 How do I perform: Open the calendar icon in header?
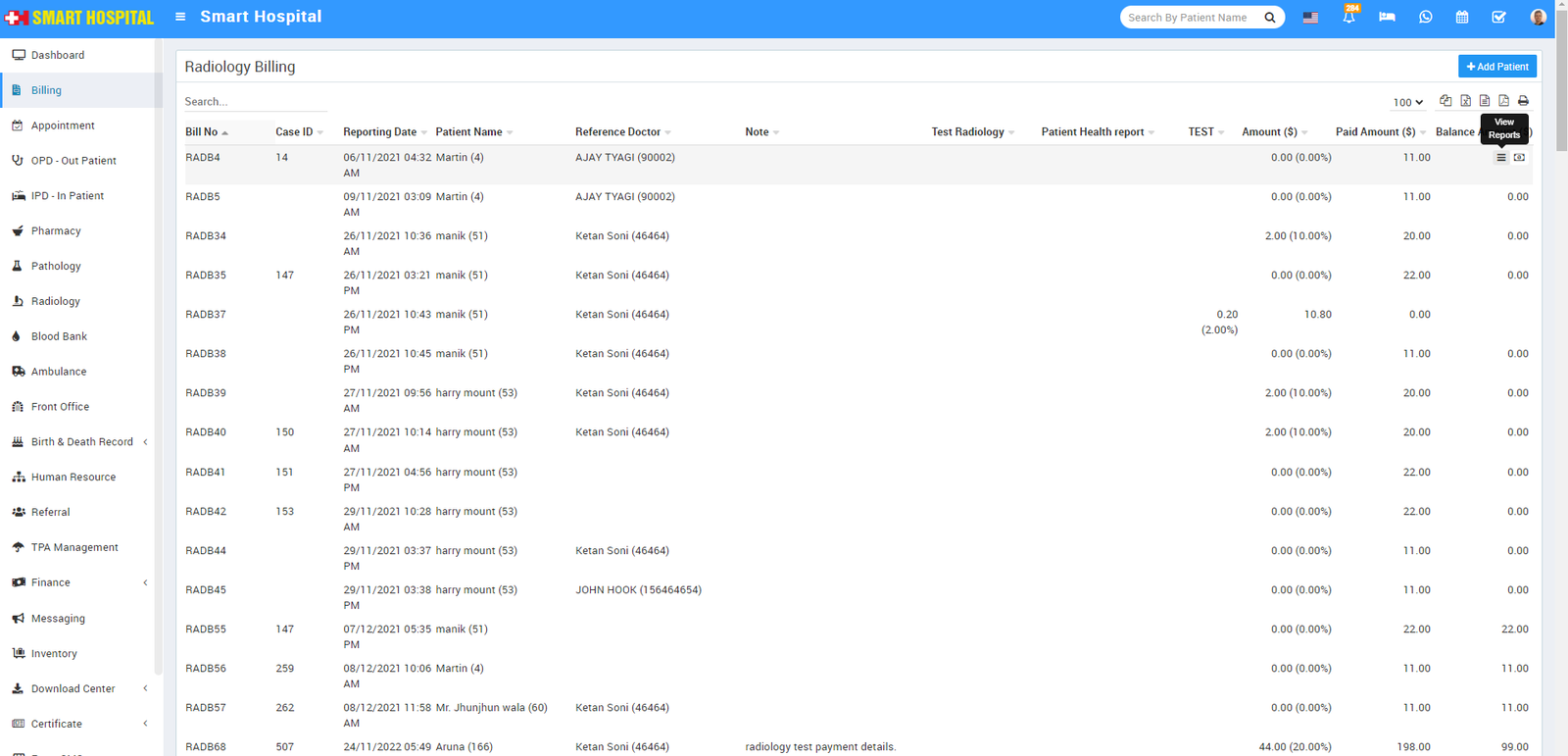pos(1461,17)
